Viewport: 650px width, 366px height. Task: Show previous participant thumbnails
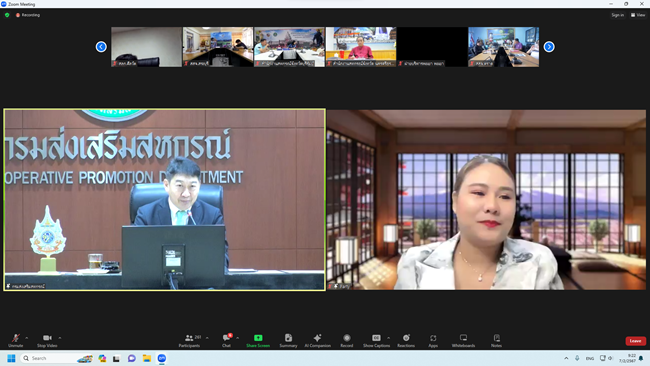pos(101,47)
